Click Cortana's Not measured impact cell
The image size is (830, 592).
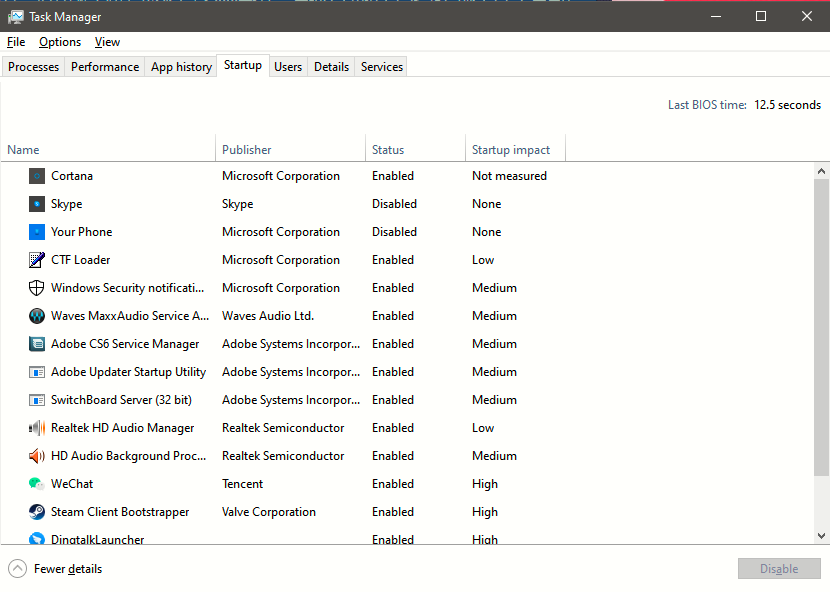click(x=509, y=176)
